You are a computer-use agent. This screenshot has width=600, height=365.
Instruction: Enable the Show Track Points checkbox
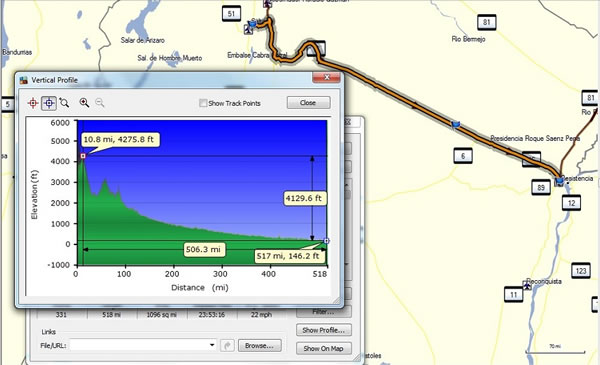(x=203, y=103)
